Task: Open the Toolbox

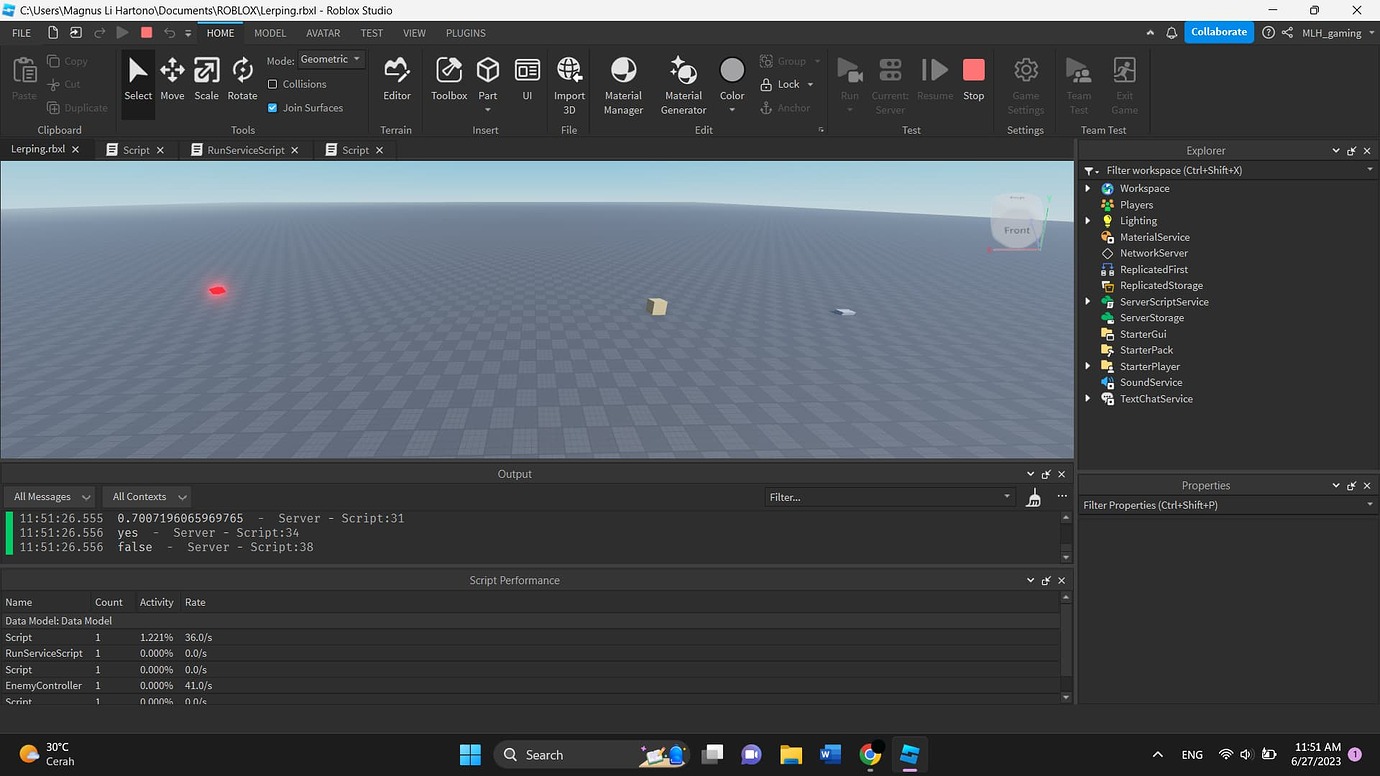Action: [448, 78]
